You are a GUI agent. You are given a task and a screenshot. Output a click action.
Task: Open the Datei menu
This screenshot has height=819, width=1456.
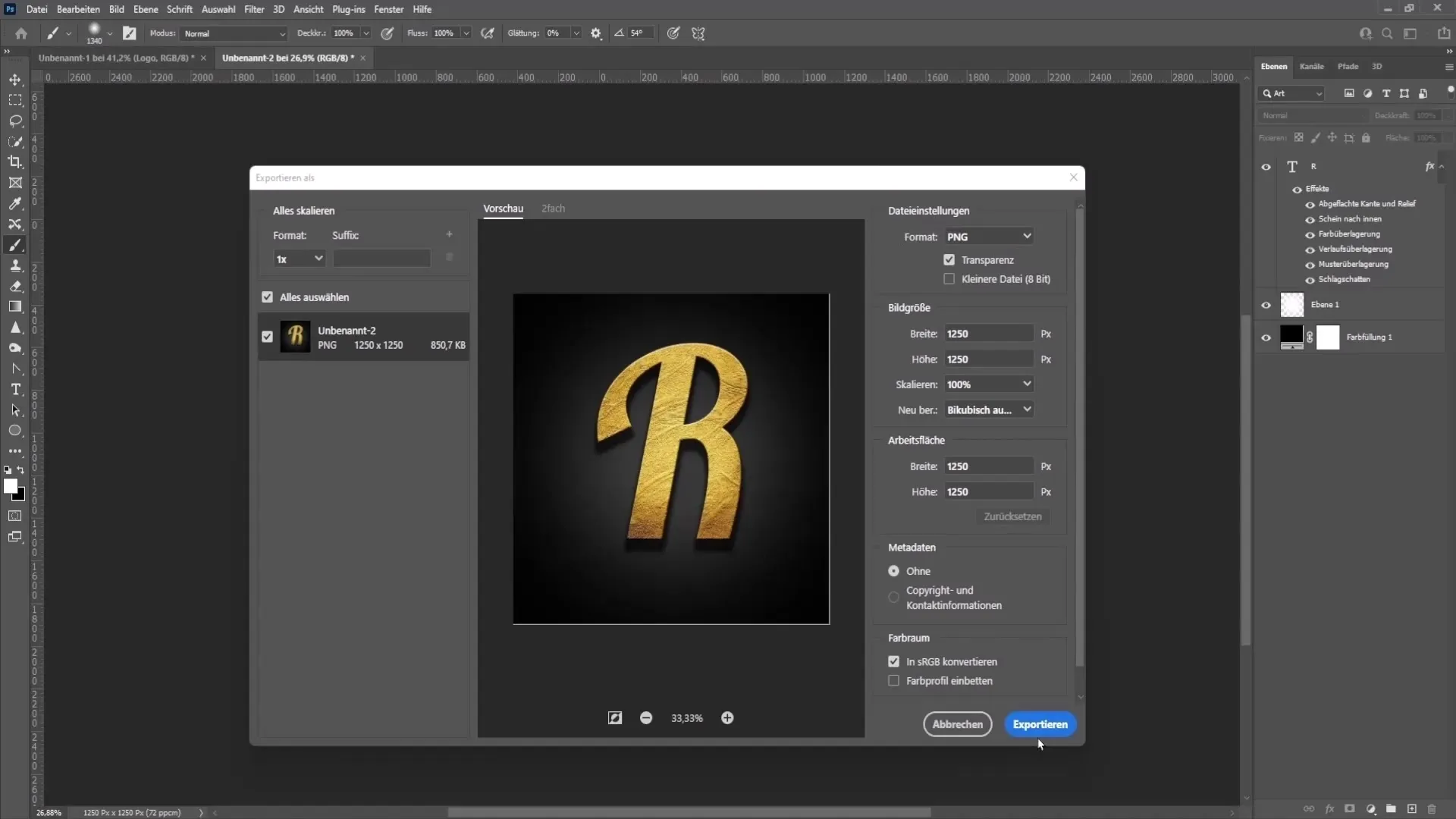tap(36, 9)
